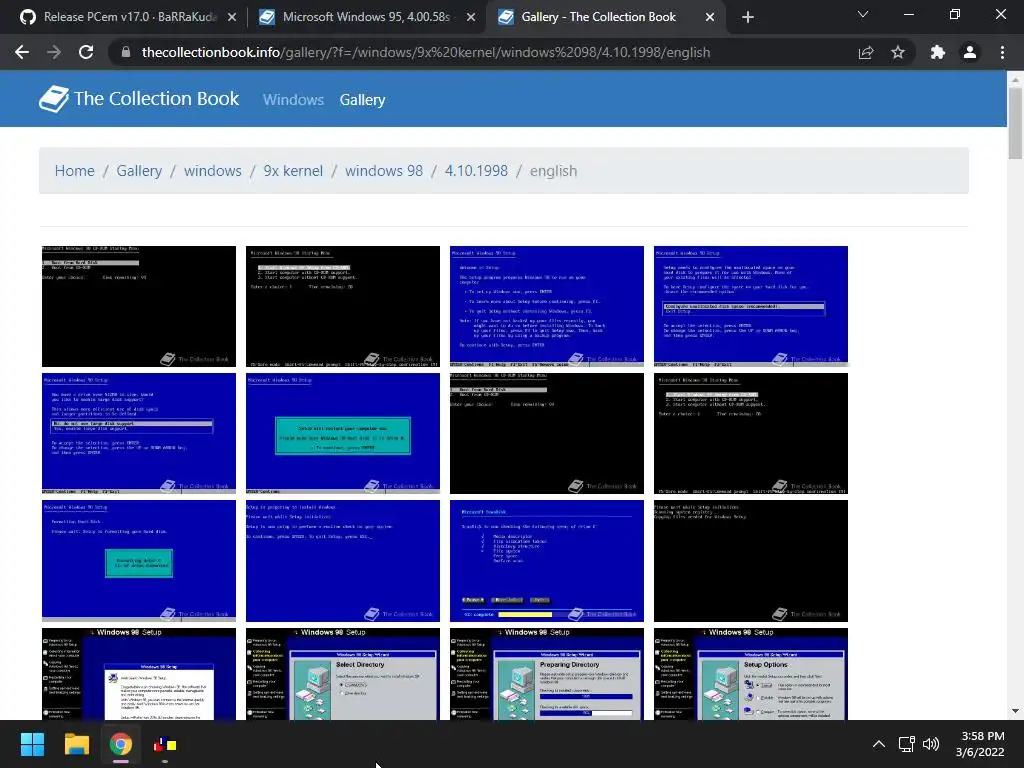Image resolution: width=1024 pixels, height=768 pixels.
Task: Open the Windows nav menu item
Action: point(293,100)
